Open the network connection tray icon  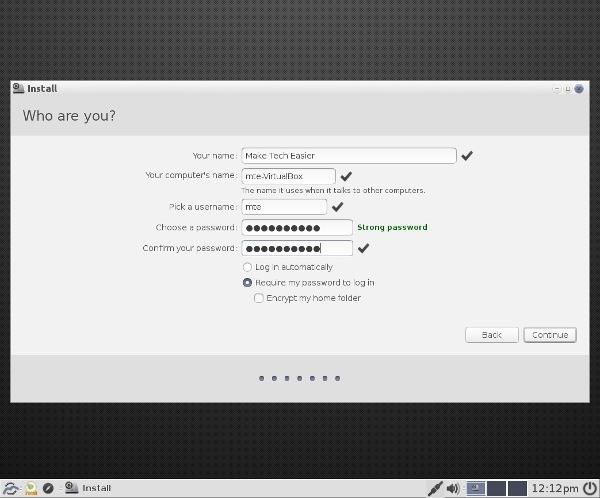[435, 488]
